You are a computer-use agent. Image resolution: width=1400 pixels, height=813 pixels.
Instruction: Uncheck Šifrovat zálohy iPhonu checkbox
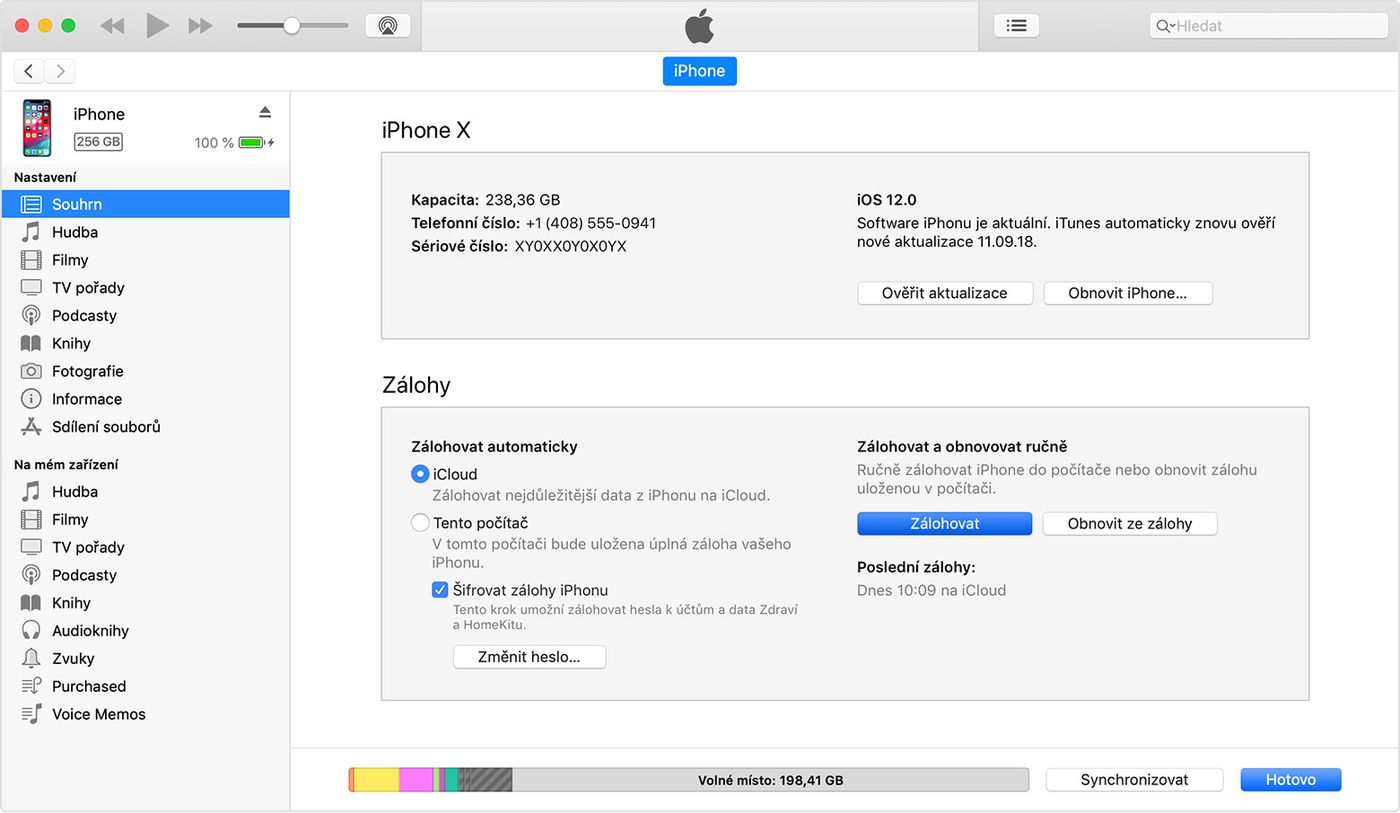[x=440, y=590]
